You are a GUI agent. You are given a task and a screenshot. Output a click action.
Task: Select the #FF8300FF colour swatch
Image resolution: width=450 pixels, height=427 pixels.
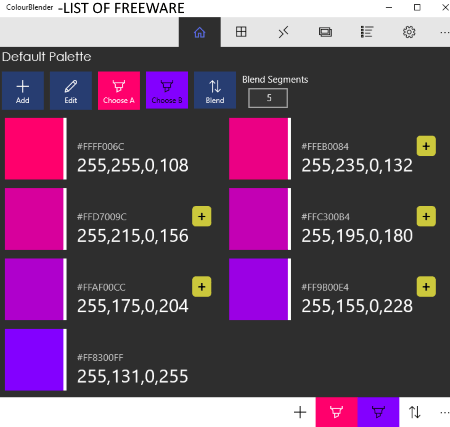(x=36, y=360)
